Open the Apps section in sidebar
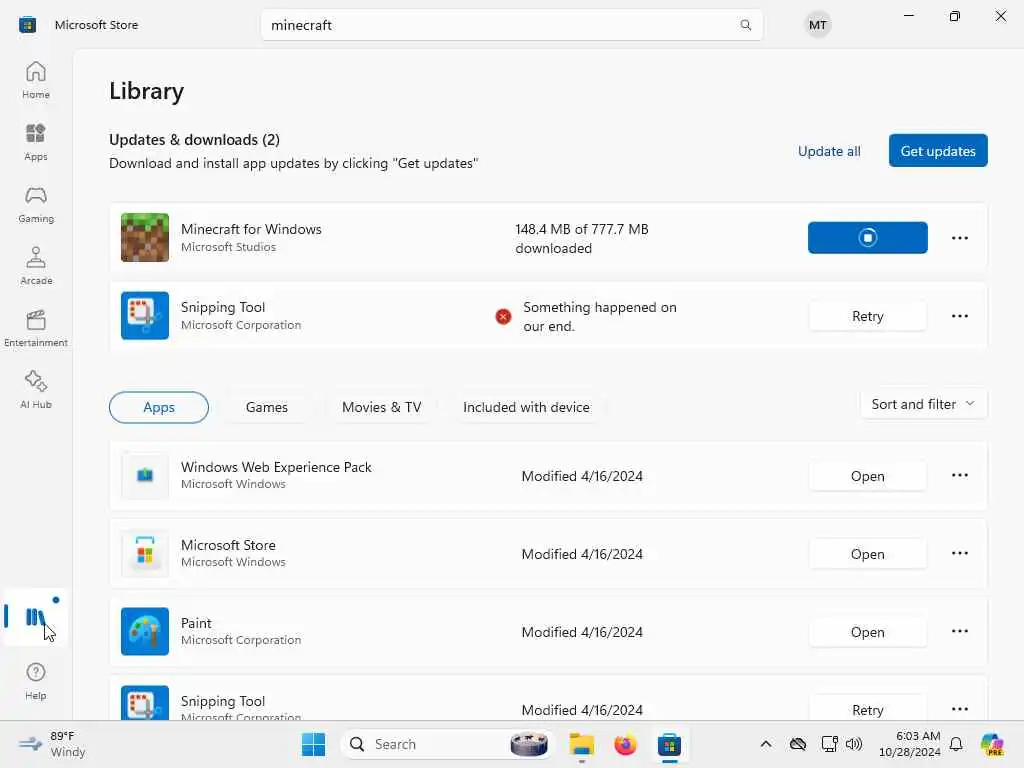Image resolution: width=1024 pixels, height=768 pixels. tap(36, 142)
